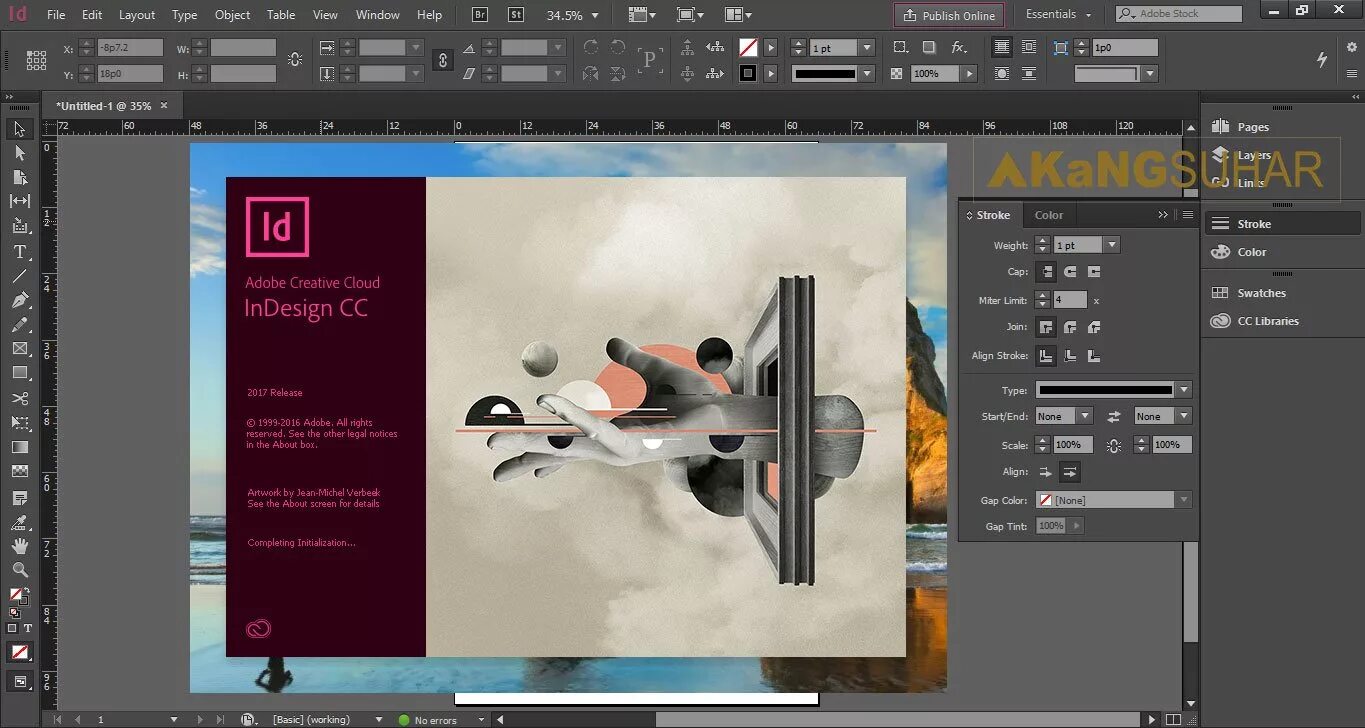The image size is (1365, 728).
Task: Click the fill None swatch in Control bar
Action: pyautogui.click(x=747, y=48)
